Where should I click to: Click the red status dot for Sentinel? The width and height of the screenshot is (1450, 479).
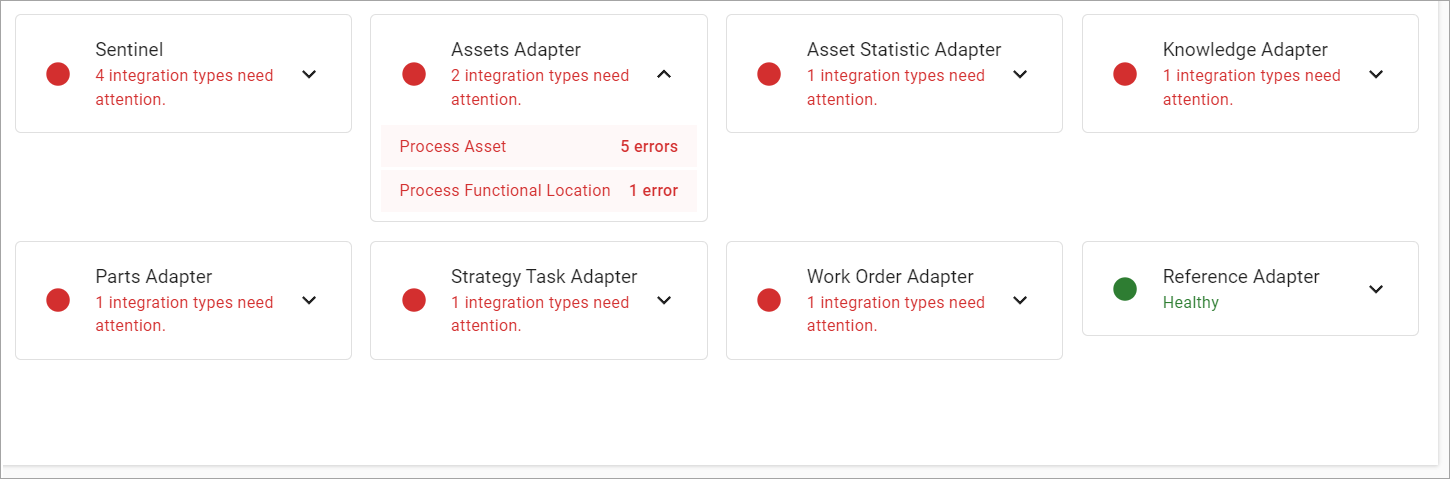[58, 74]
